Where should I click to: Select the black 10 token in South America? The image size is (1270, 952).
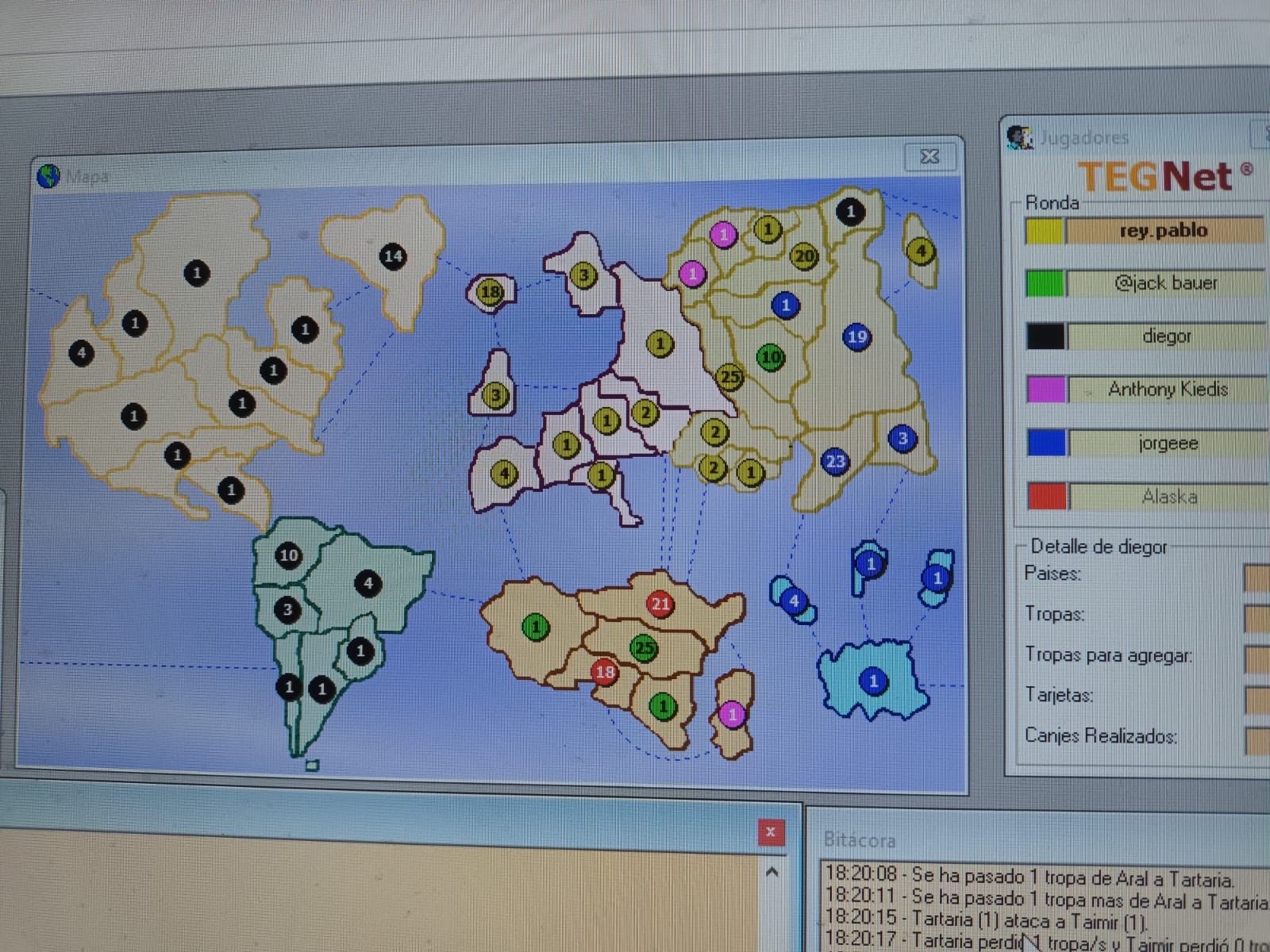click(289, 555)
